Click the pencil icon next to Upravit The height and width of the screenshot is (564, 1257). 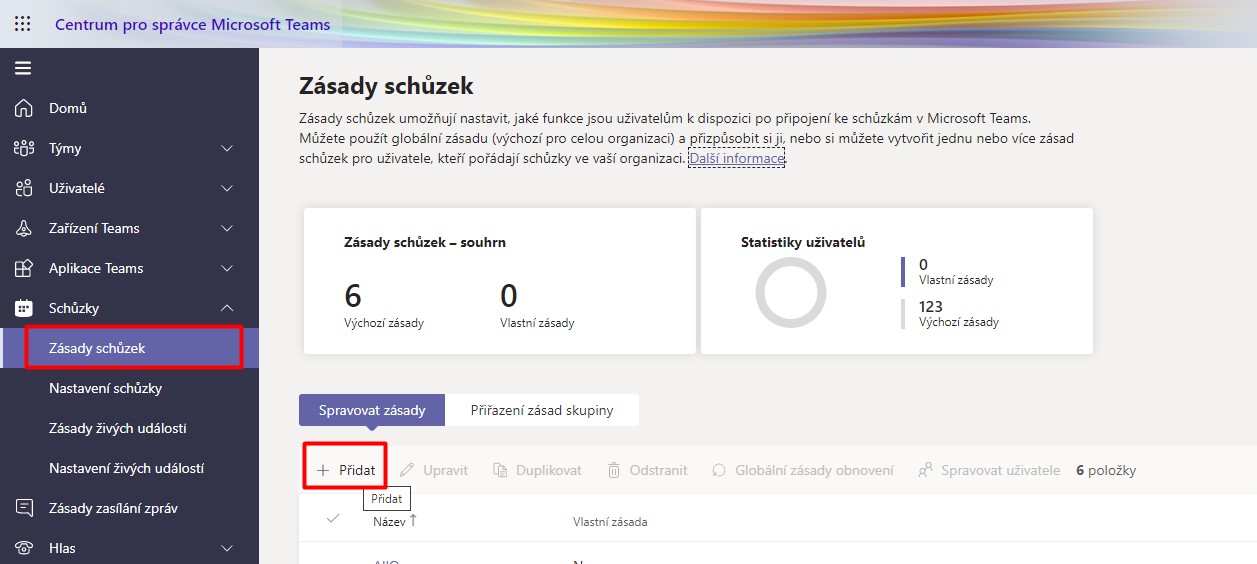click(406, 470)
